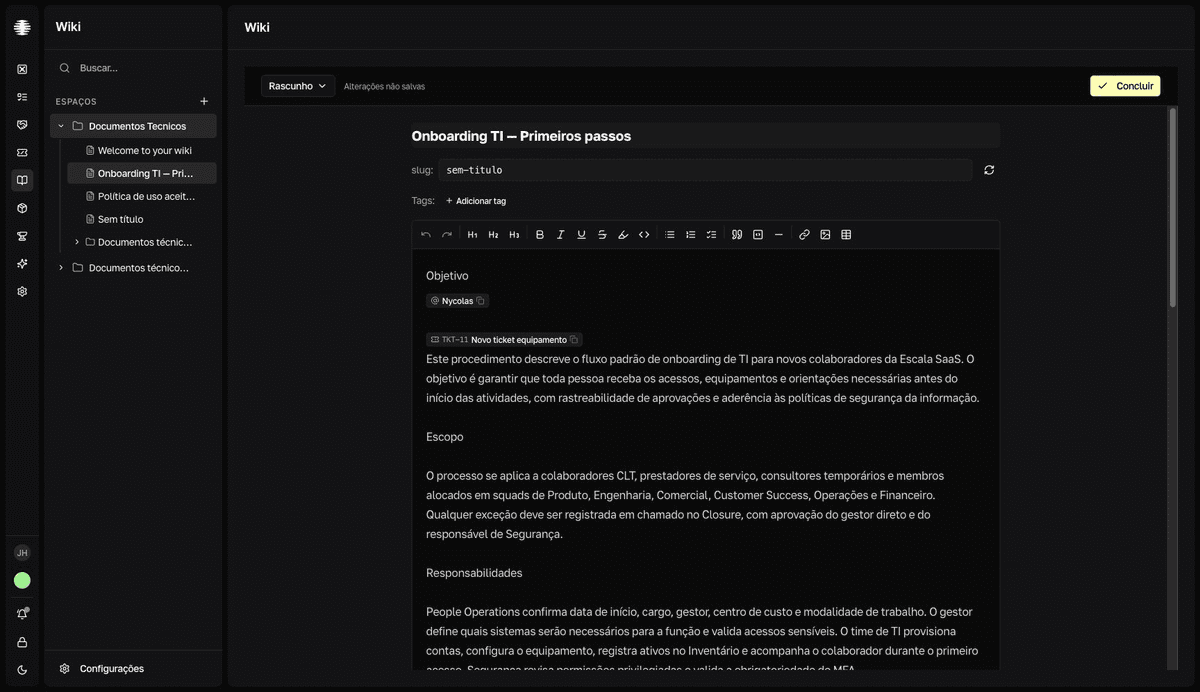This screenshot has width=1200, height=692.
Task: Open the TKT-11 Novo ticket equipamento chip
Action: pyautogui.click(x=504, y=340)
